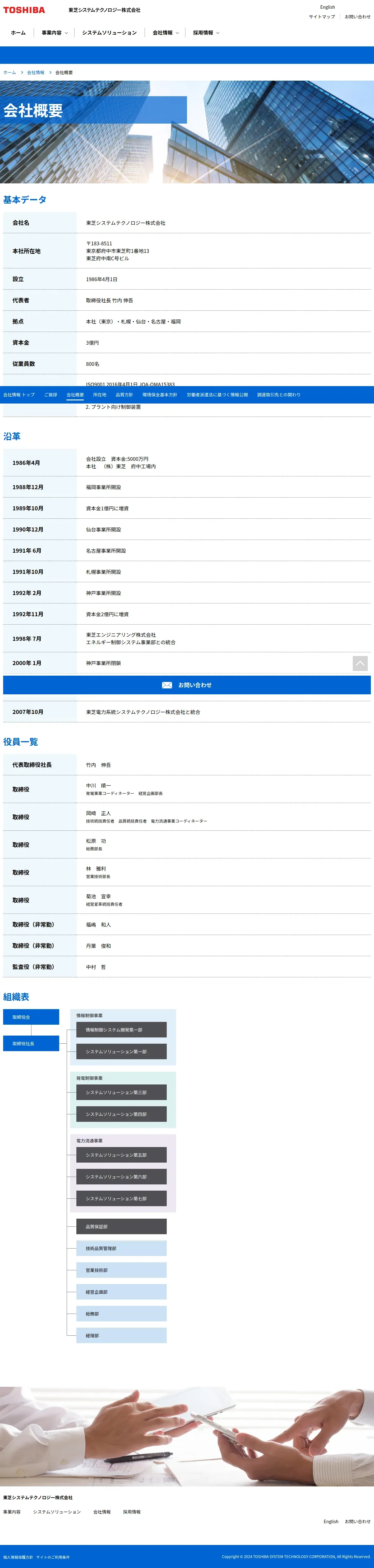This screenshot has height=1568, width=374.
Task: Click the envelope icon in contact bar
Action: (x=167, y=685)
